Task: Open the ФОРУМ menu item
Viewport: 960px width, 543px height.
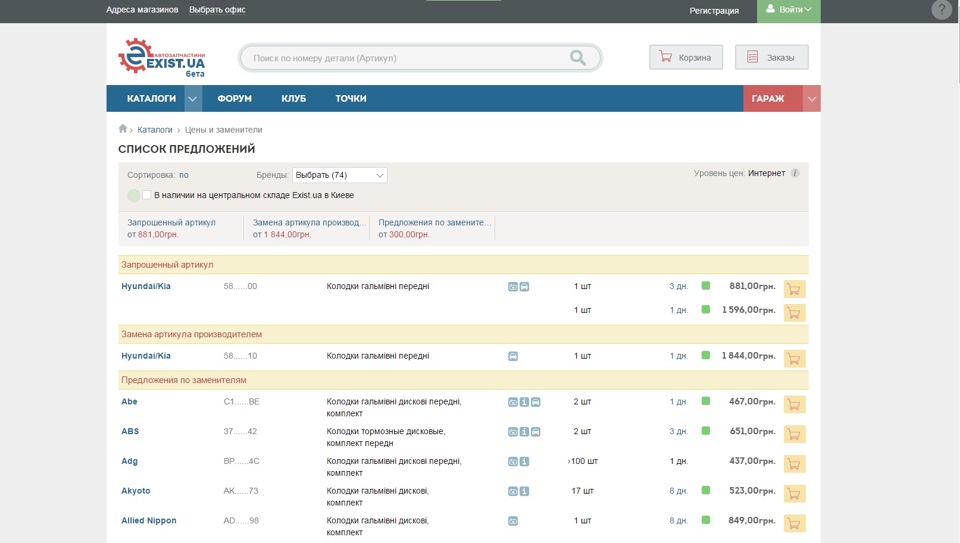Action: pos(234,99)
